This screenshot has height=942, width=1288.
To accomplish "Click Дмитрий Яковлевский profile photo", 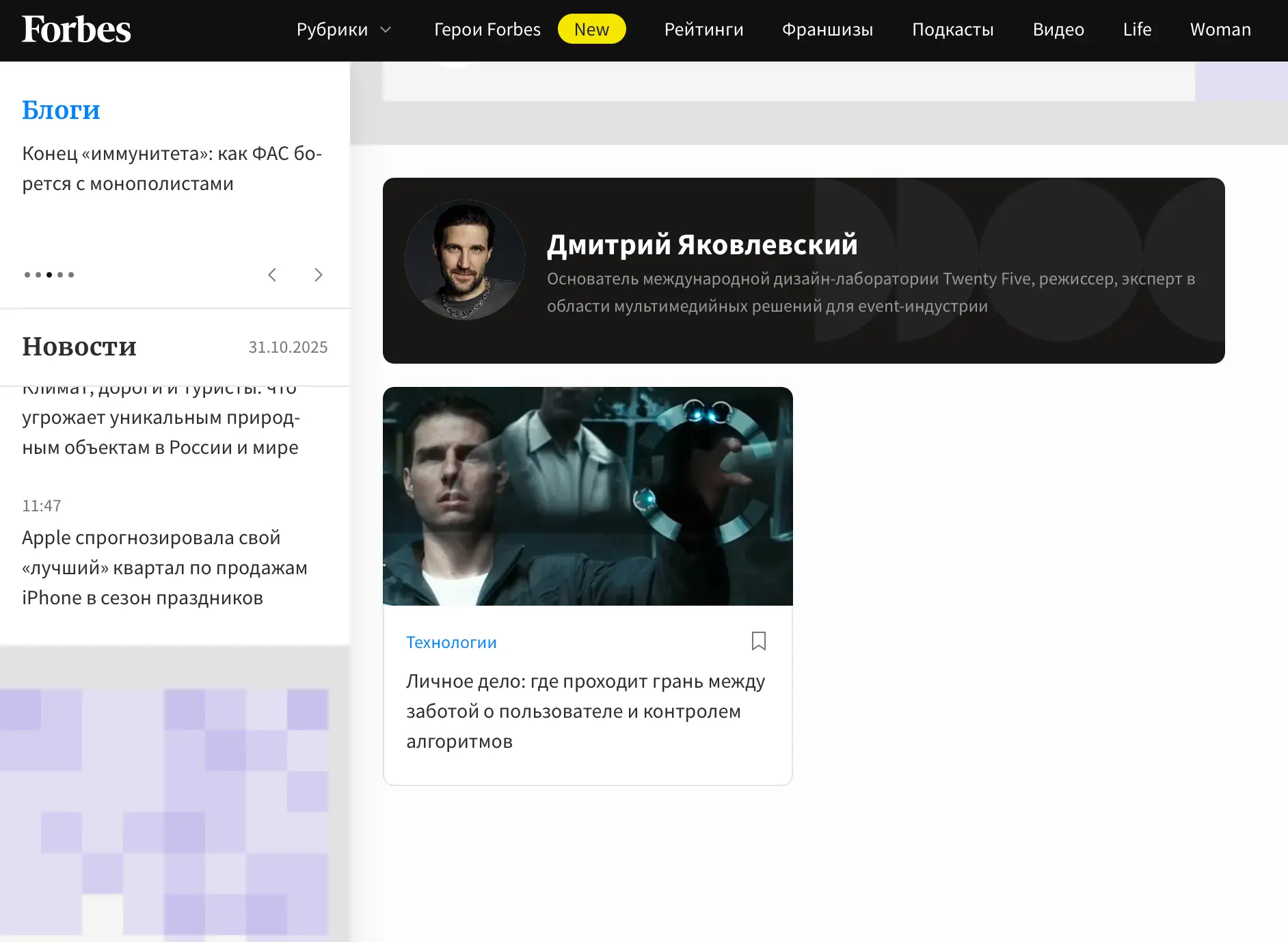I will click(x=465, y=260).
